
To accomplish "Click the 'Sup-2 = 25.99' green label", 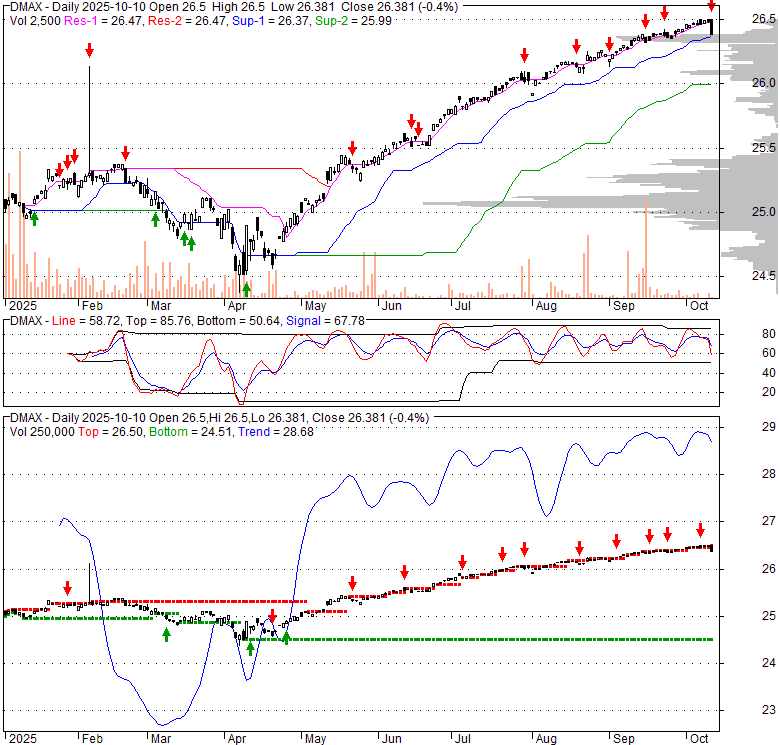I will point(354,21).
